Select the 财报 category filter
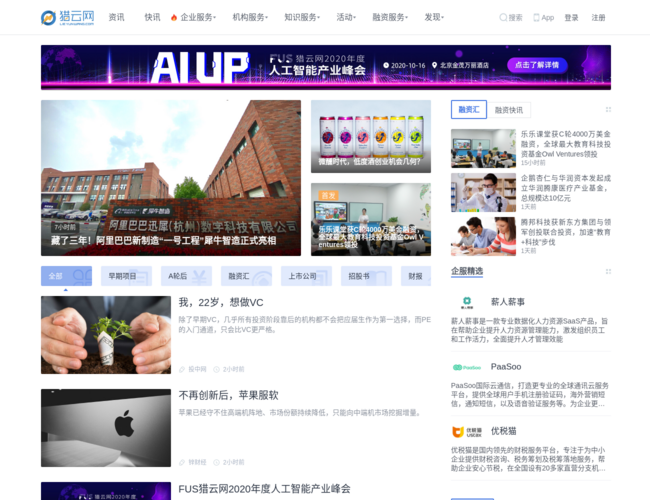Viewport: 650px width, 500px height. (x=416, y=276)
